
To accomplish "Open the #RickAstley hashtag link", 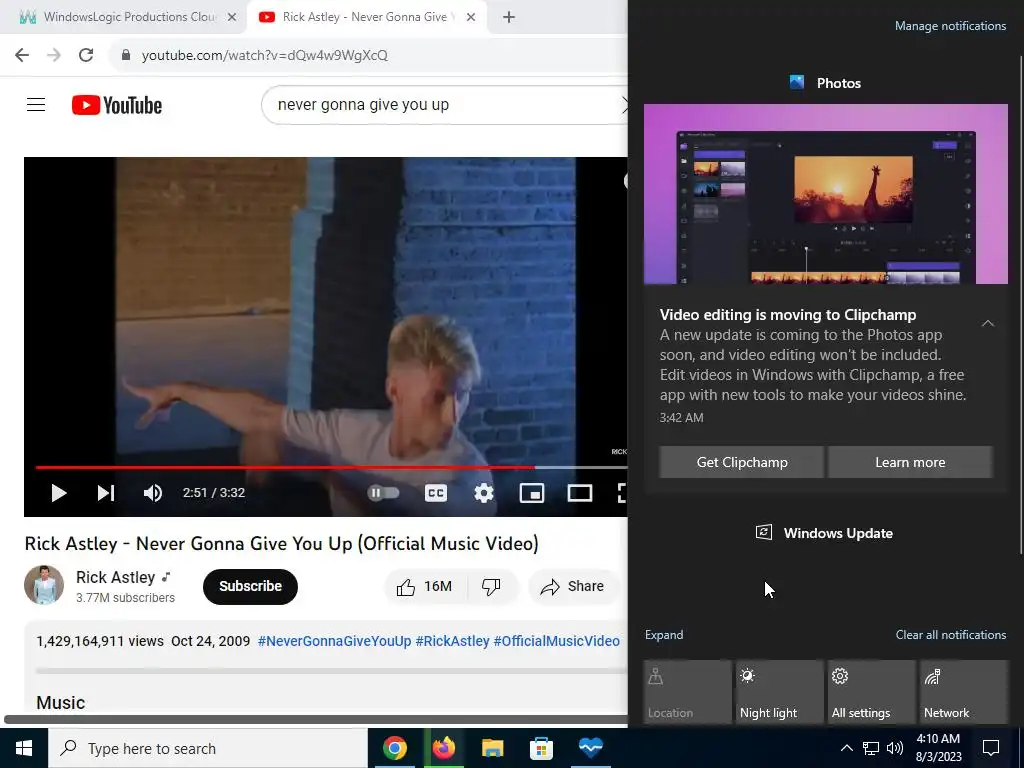I will (453, 641).
